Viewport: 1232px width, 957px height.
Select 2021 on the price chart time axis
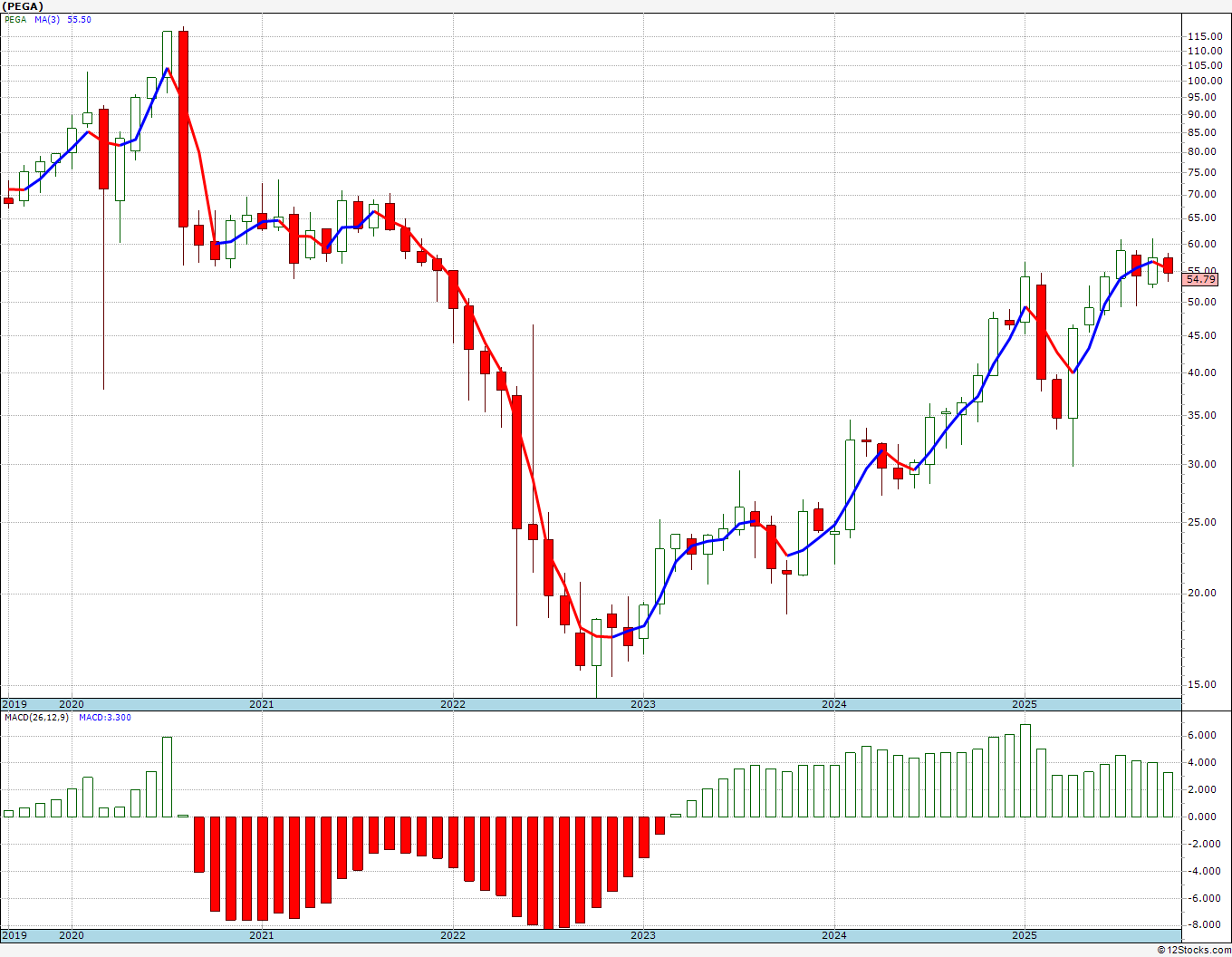[x=262, y=704]
